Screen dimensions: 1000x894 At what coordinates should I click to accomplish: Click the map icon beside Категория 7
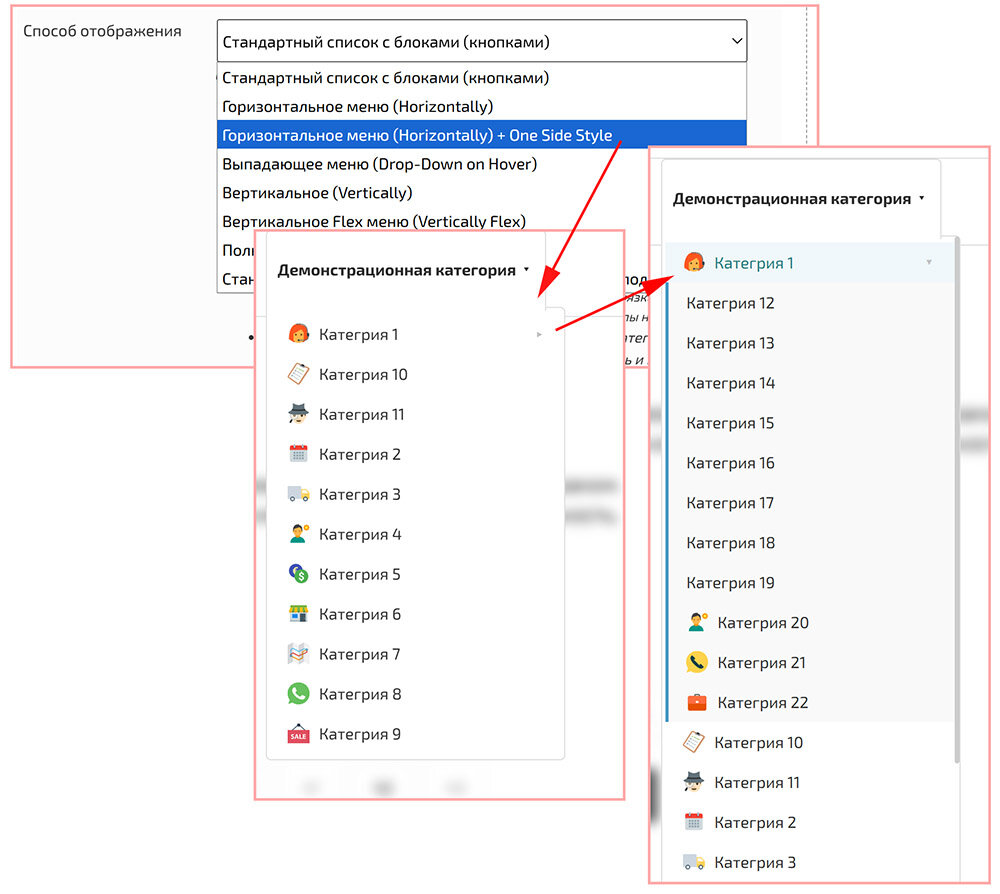click(x=298, y=654)
